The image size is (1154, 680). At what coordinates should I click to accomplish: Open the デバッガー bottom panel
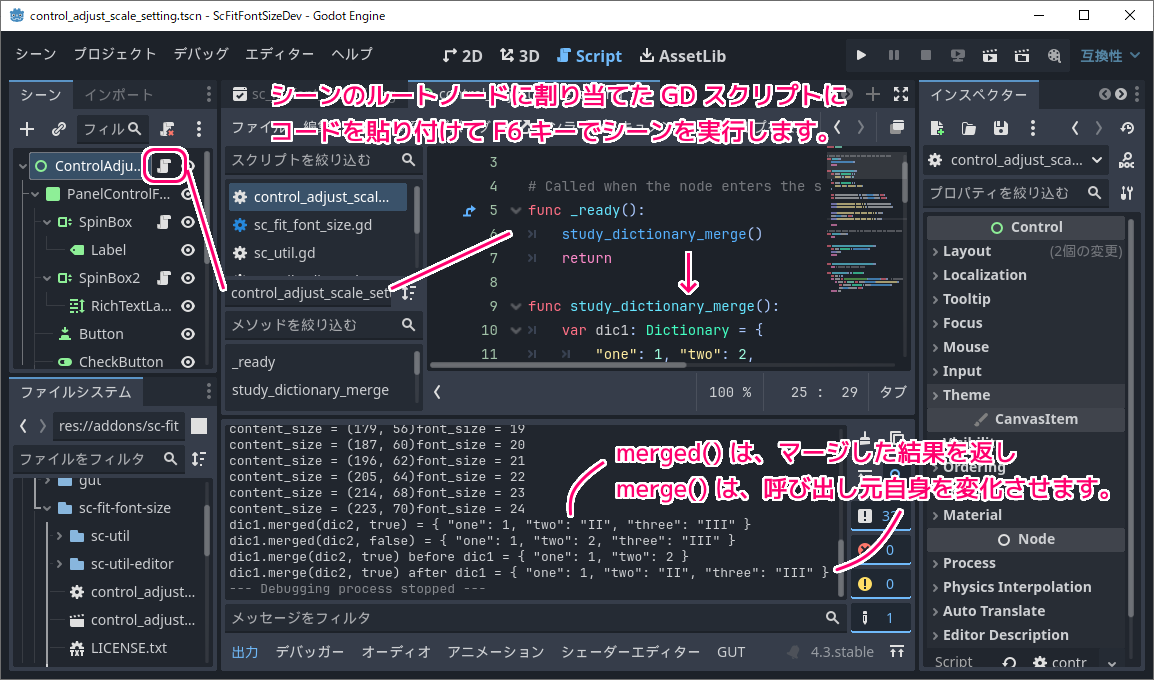point(310,652)
